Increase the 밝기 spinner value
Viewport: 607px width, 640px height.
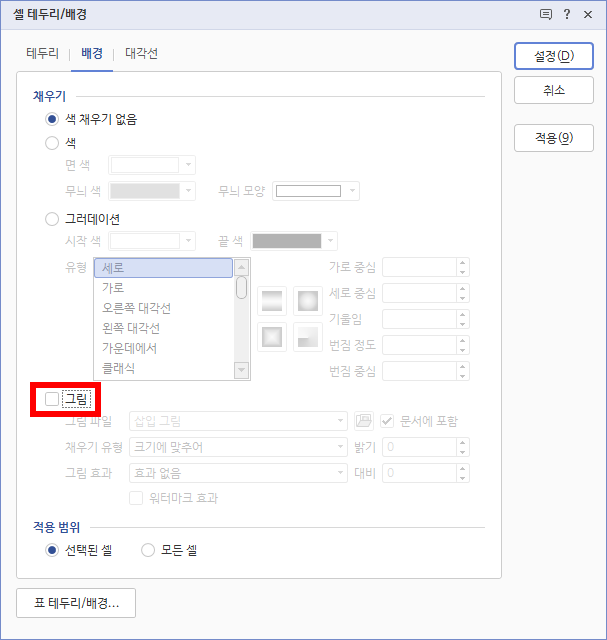point(462,443)
